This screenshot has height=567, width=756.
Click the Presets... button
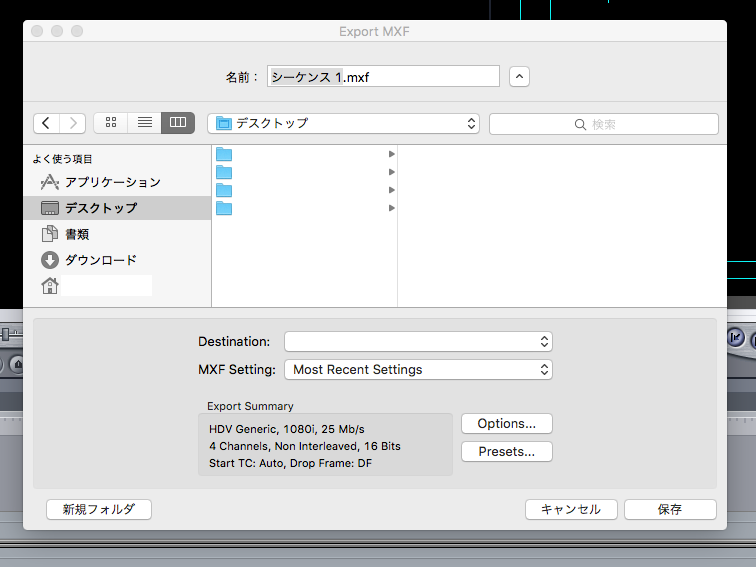506,451
